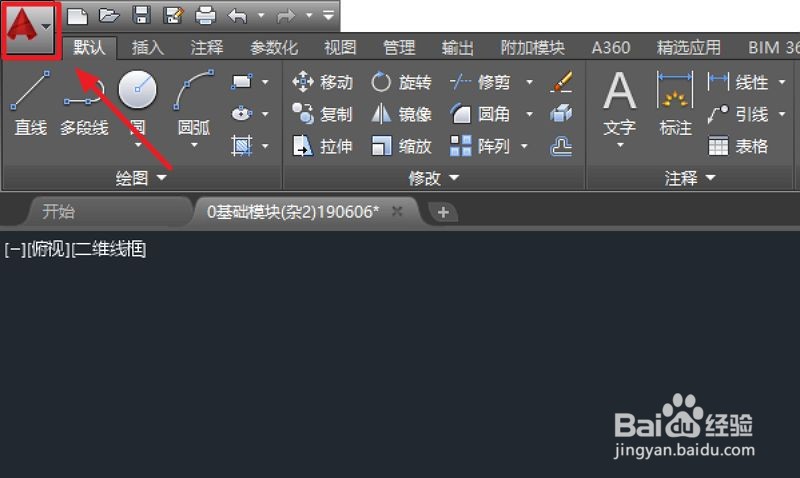Switch to the 插入 ribbon tab
The height and width of the screenshot is (478, 800).
click(x=148, y=47)
